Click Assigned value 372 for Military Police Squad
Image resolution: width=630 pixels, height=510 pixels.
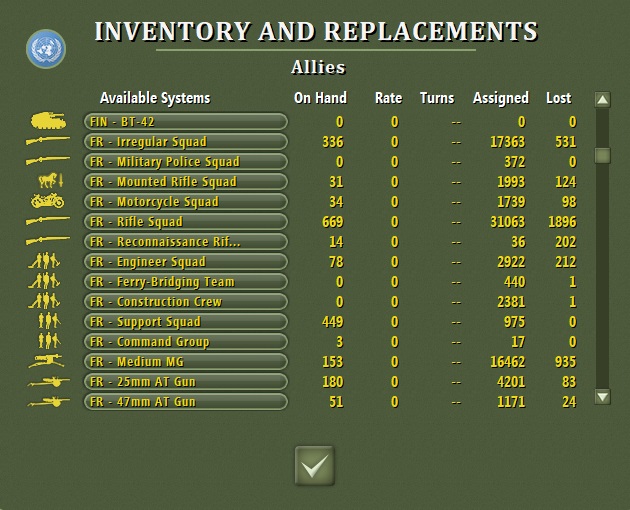tap(515, 162)
